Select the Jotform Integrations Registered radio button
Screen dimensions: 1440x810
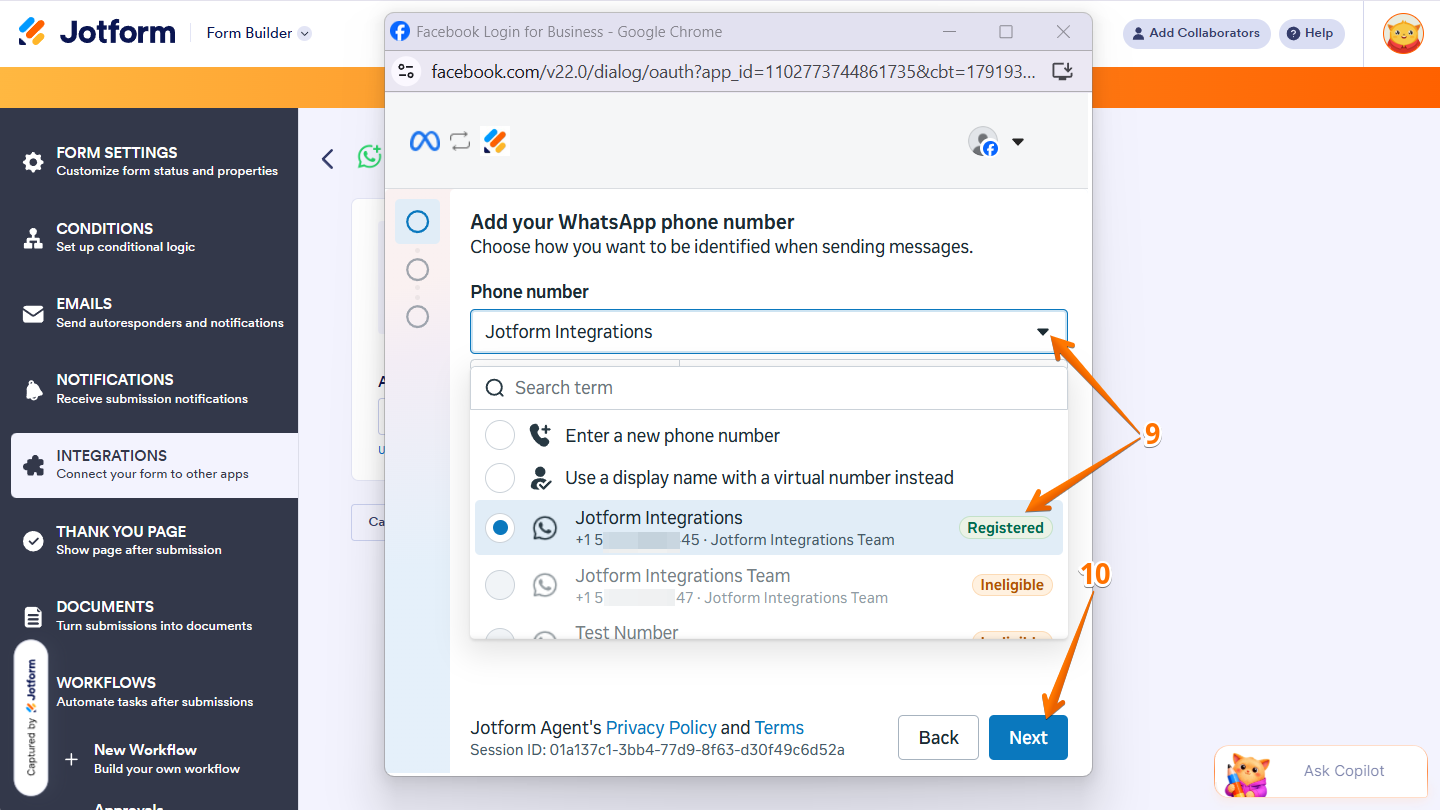pos(500,527)
